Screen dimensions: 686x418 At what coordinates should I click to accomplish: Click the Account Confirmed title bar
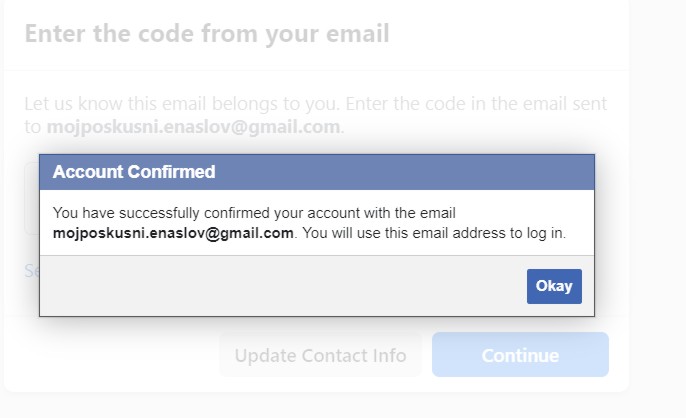(400, 172)
